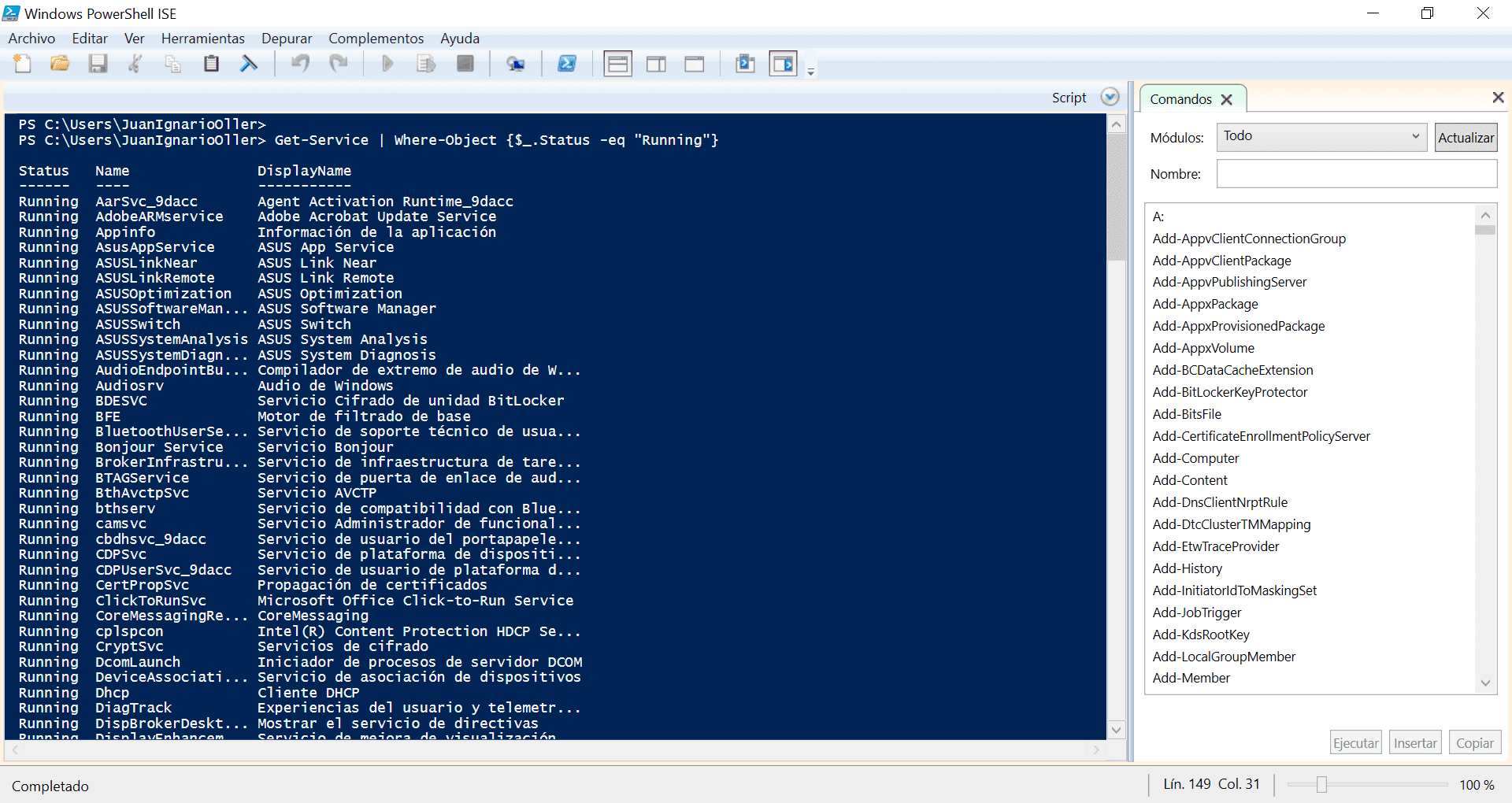Show script pane on top layout icon
Viewport: 1512px width, 803px height.
tap(618, 64)
